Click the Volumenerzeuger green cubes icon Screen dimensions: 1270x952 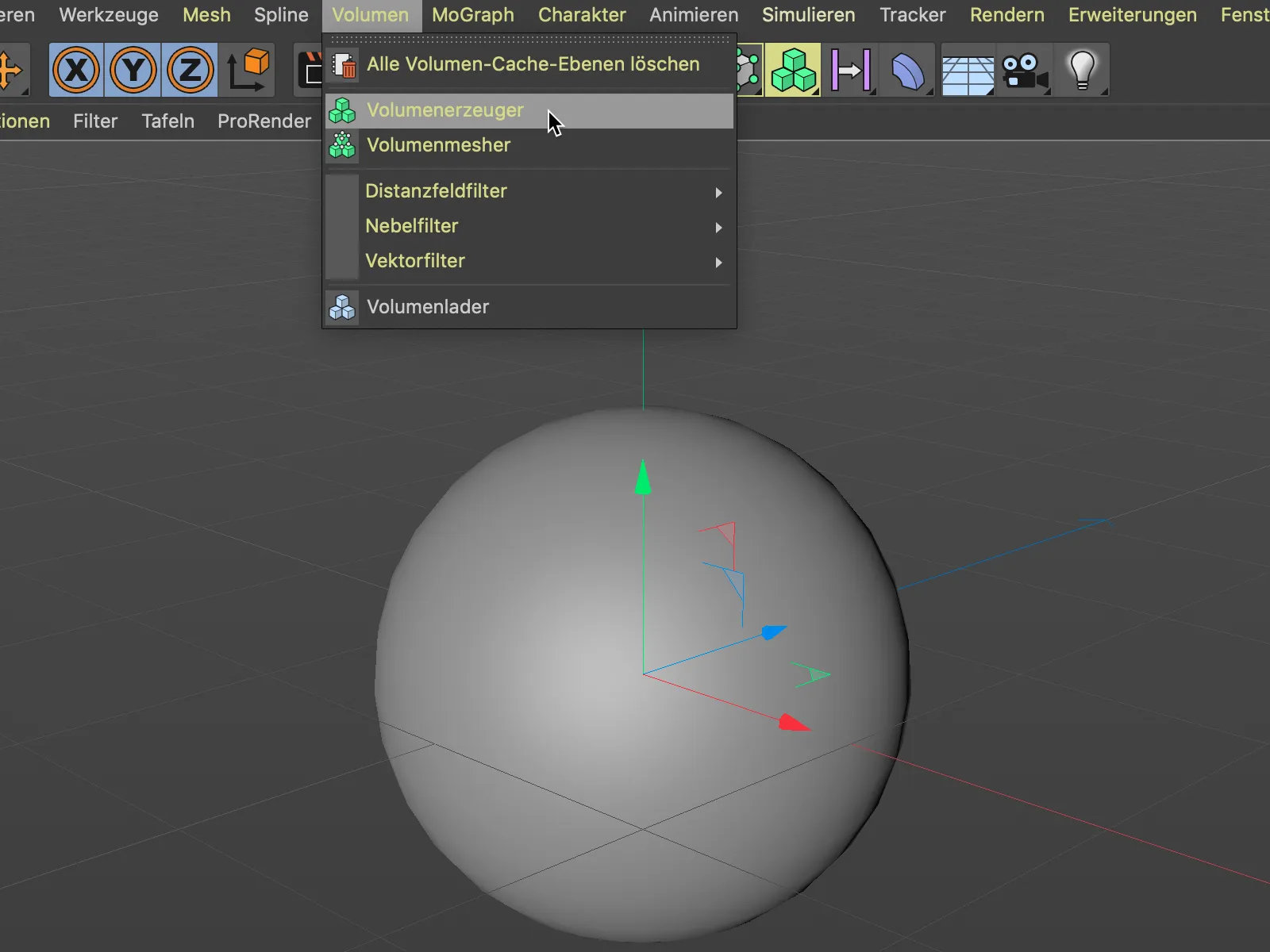click(343, 110)
